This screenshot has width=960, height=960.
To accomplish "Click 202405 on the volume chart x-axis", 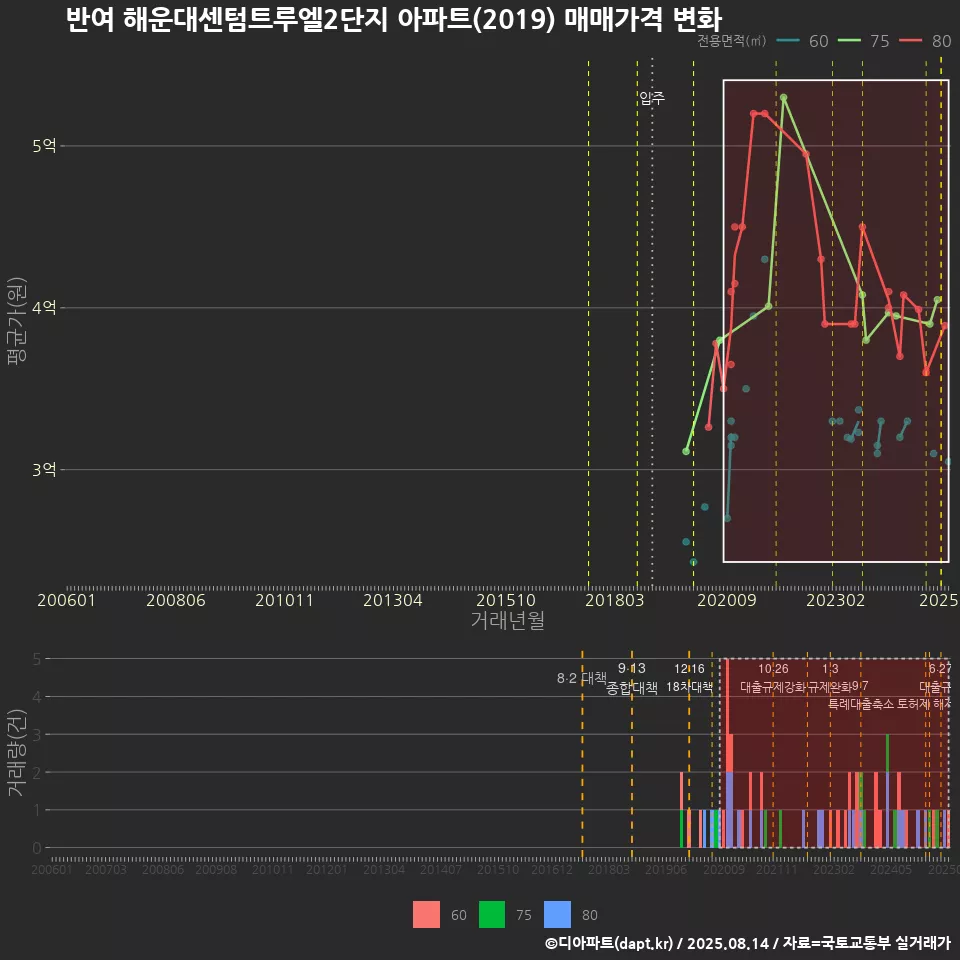I will [891, 869].
